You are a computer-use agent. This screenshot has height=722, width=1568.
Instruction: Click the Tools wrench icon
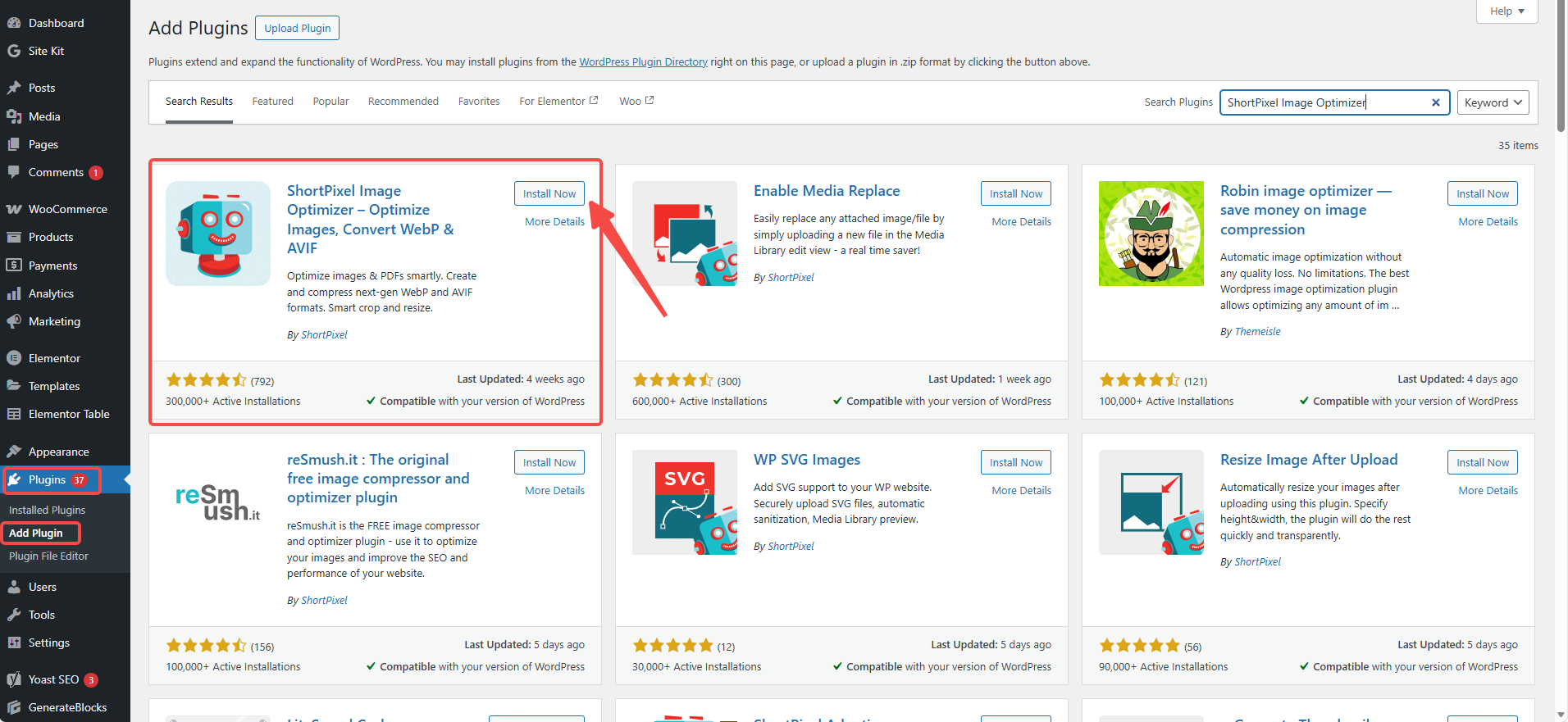[x=14, y=615]
